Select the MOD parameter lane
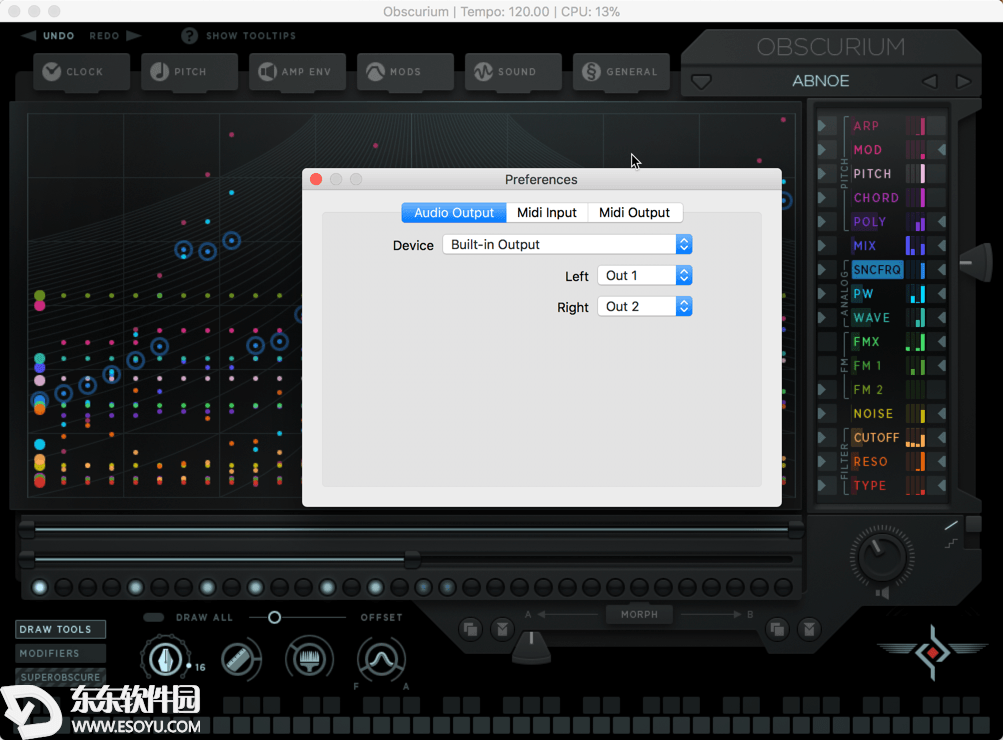This screenshot has width=1003, height=740. tap(867, 150)
